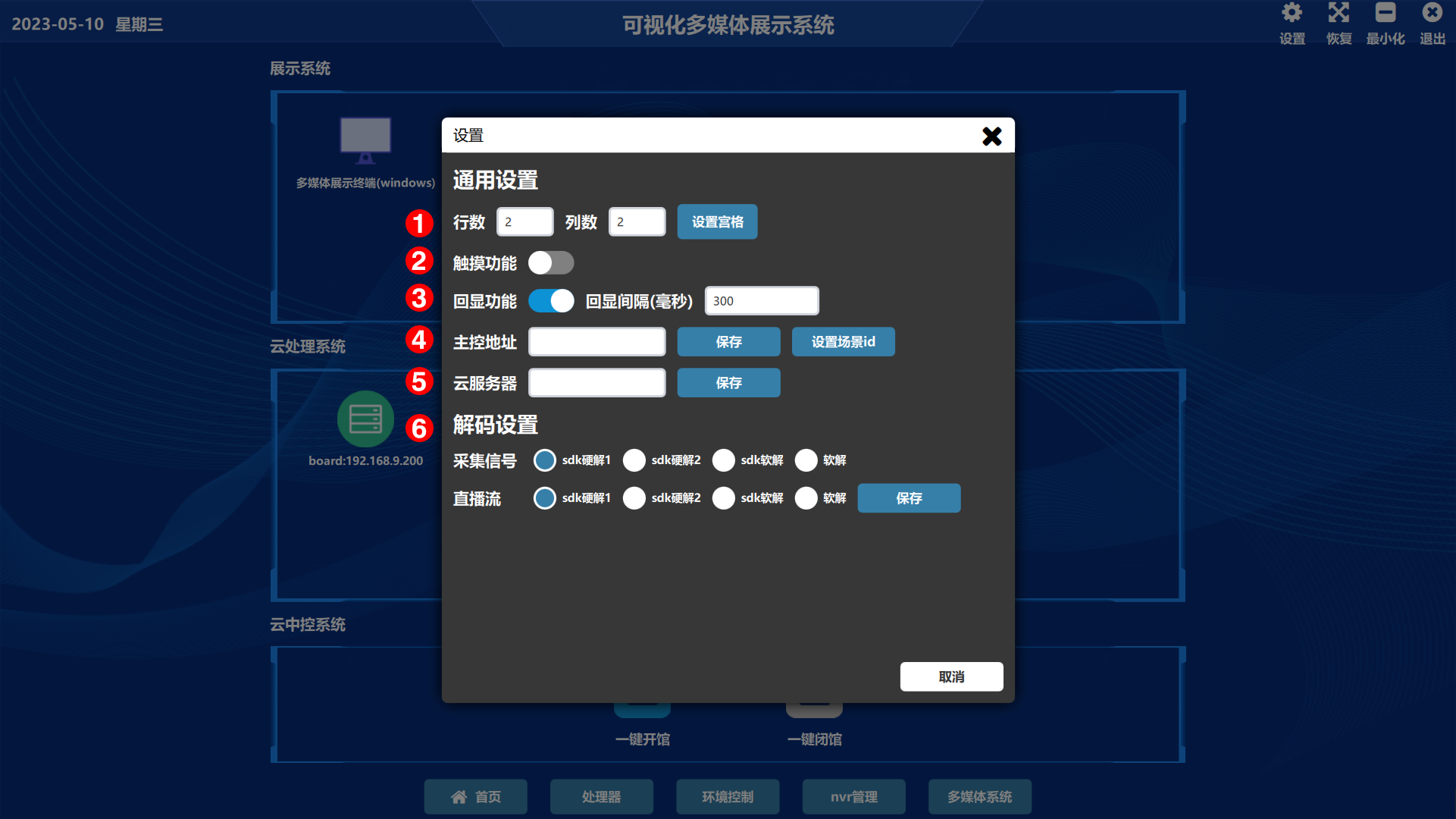Click the 解码设置 heading
Viewport: 1456px width, 819px height.
click(496, 425)
